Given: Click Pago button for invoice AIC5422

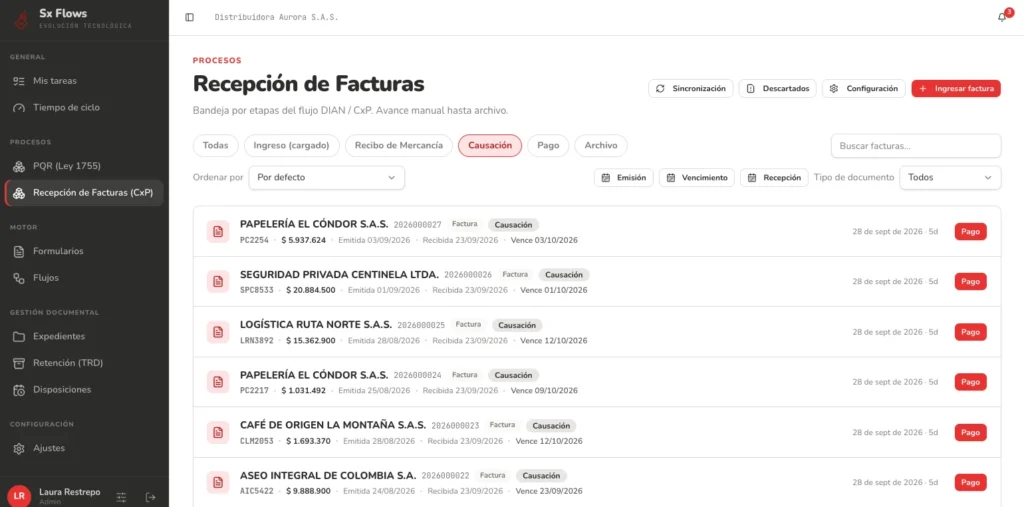Looking at the screenshot, I should click(x=970, y=482).
